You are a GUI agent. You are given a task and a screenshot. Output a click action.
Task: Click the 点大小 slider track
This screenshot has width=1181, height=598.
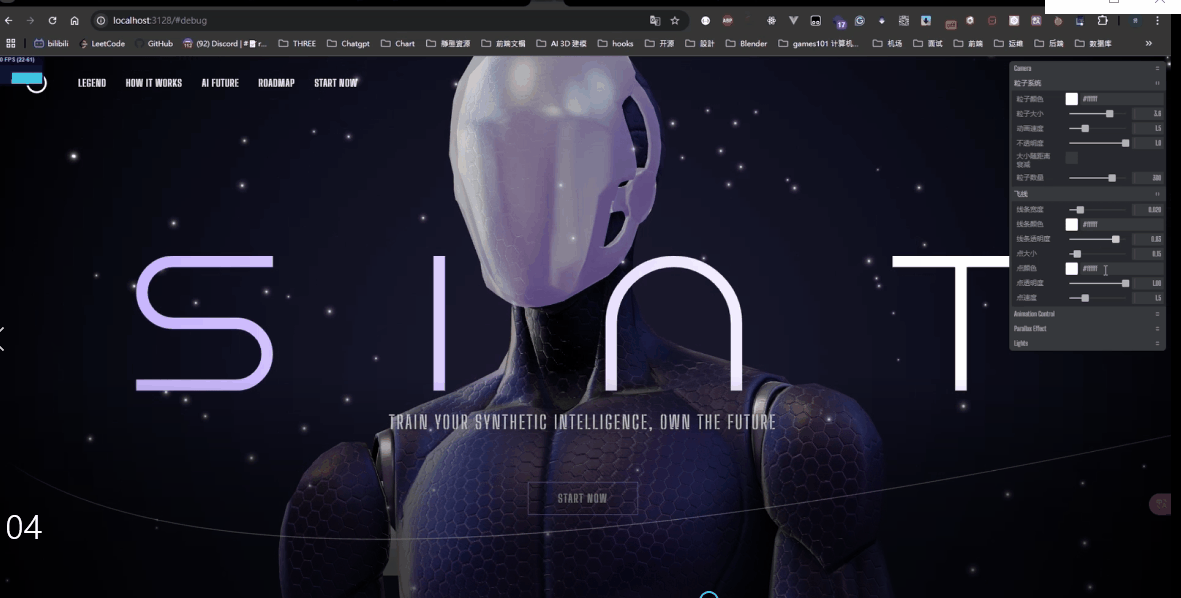click(x=1097, y=254)
